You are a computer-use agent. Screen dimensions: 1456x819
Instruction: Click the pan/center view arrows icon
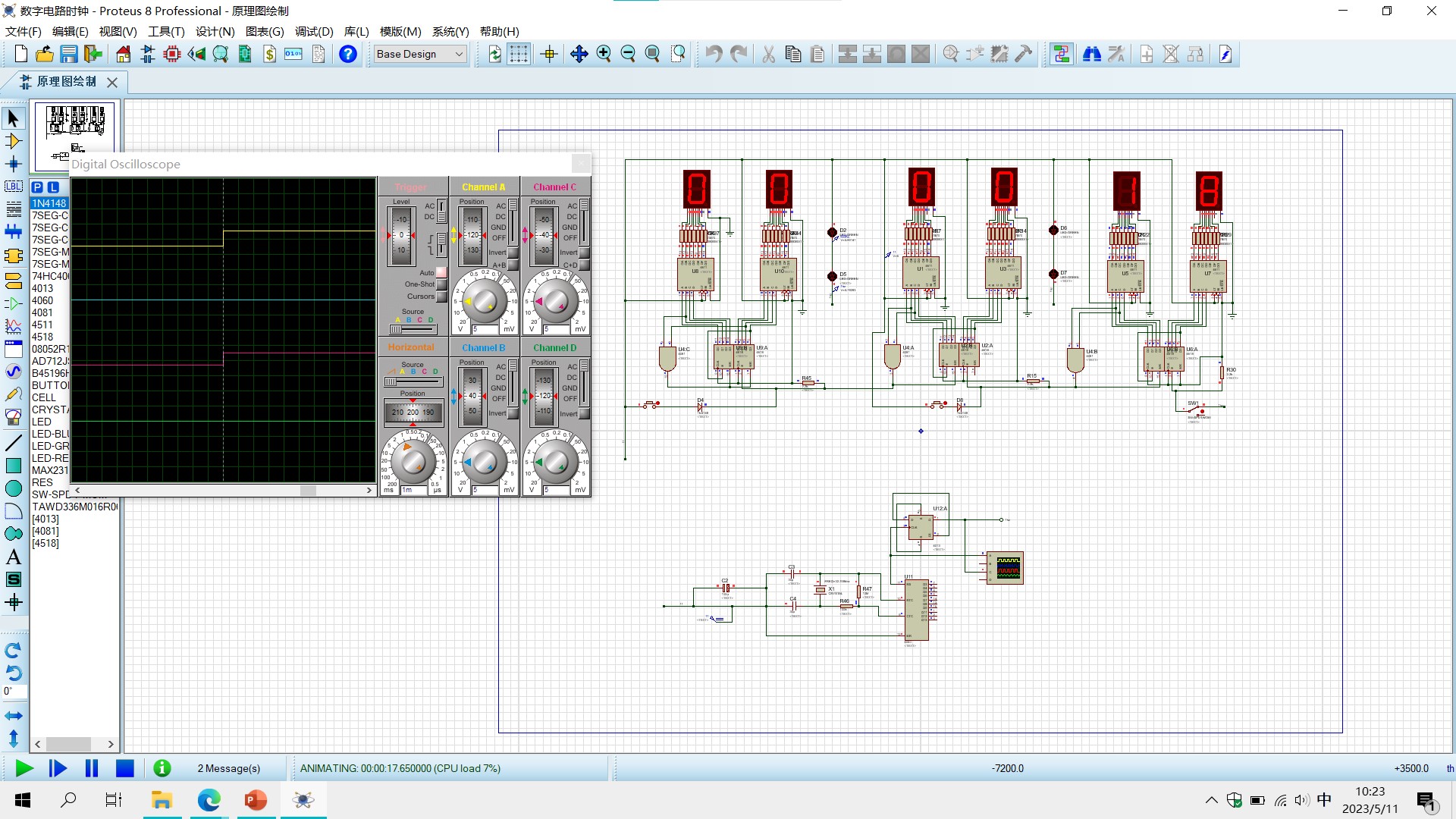579,54
